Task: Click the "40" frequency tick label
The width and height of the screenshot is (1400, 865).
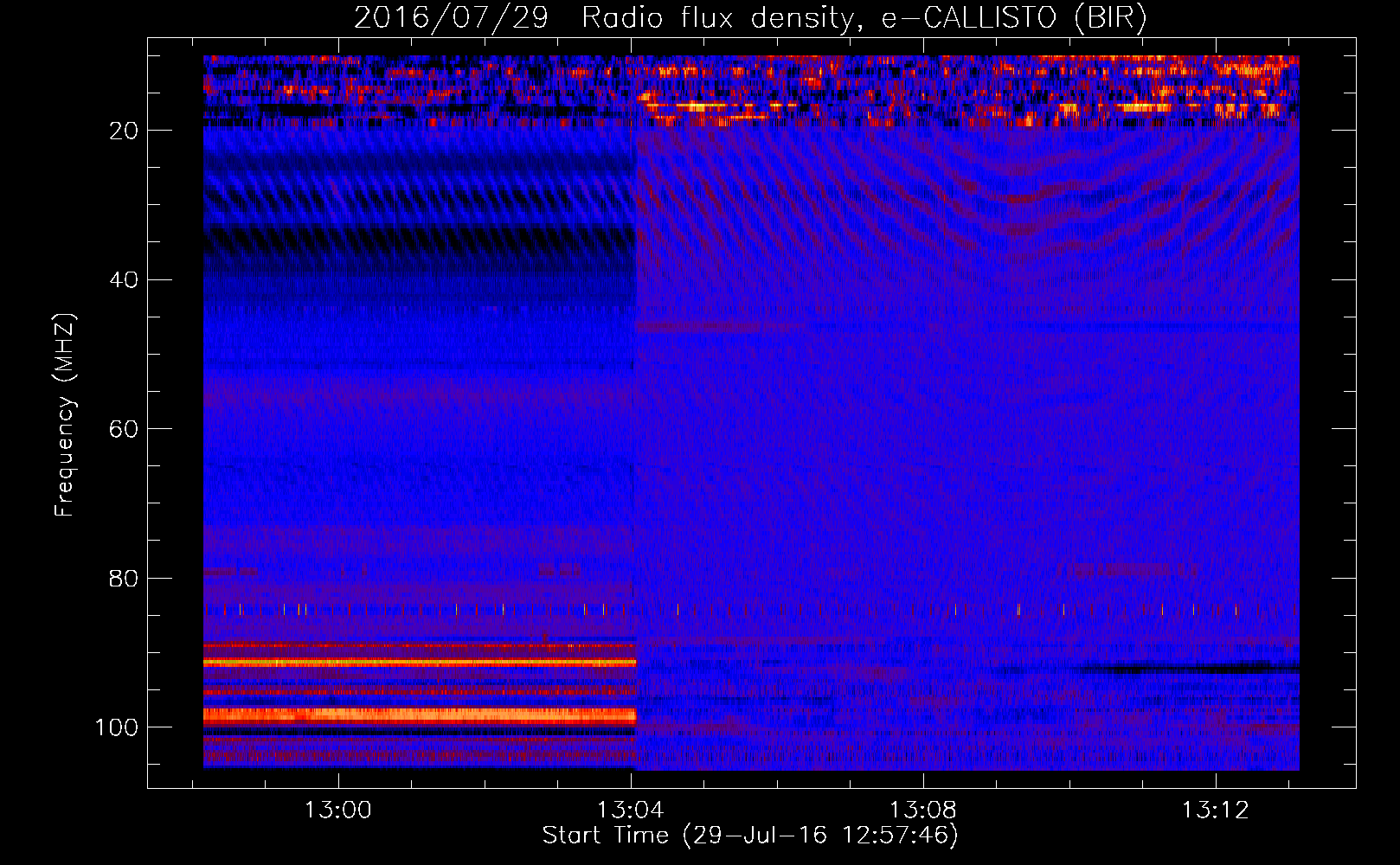Action: click(124, 280)
